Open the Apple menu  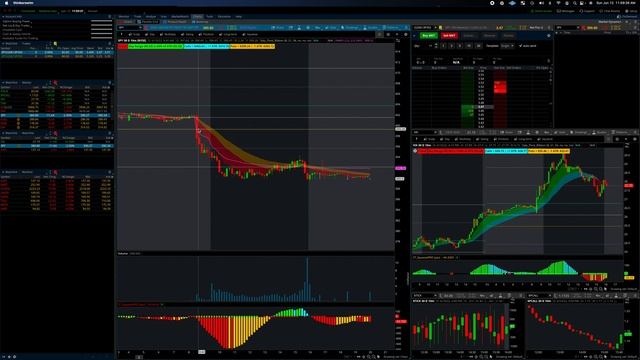[6, 3]
